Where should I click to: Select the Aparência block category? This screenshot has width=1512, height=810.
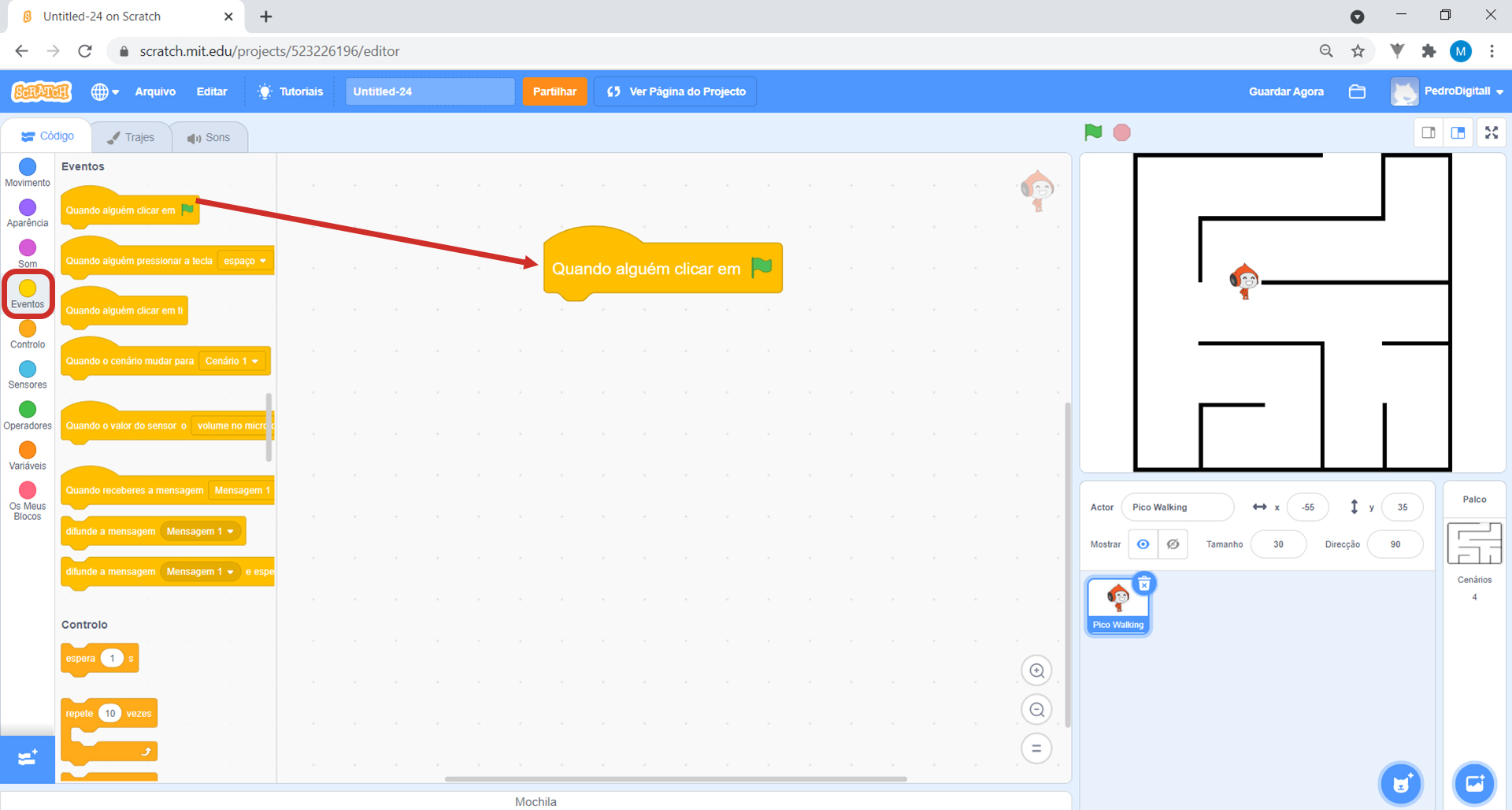click(28, 213)
